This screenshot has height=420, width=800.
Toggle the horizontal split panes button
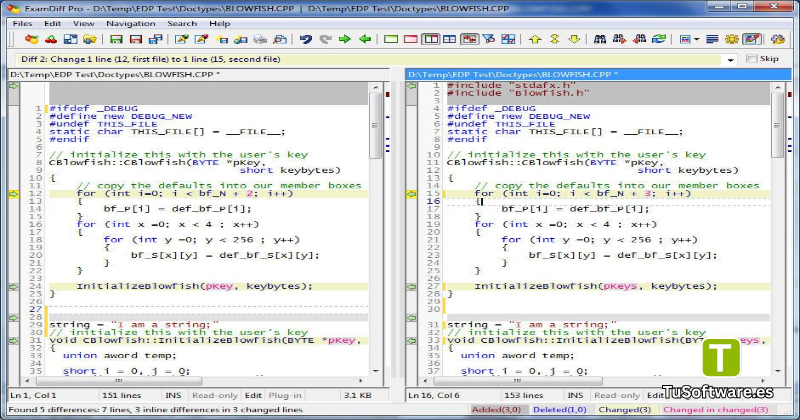click(449, 39)
